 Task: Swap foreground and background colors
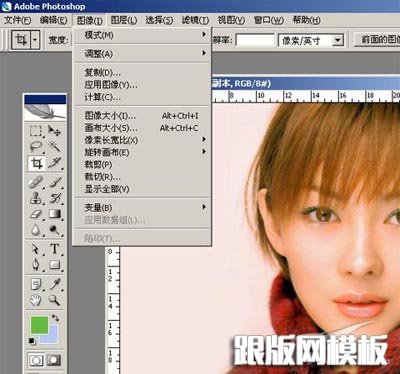[x=56, y=318]
